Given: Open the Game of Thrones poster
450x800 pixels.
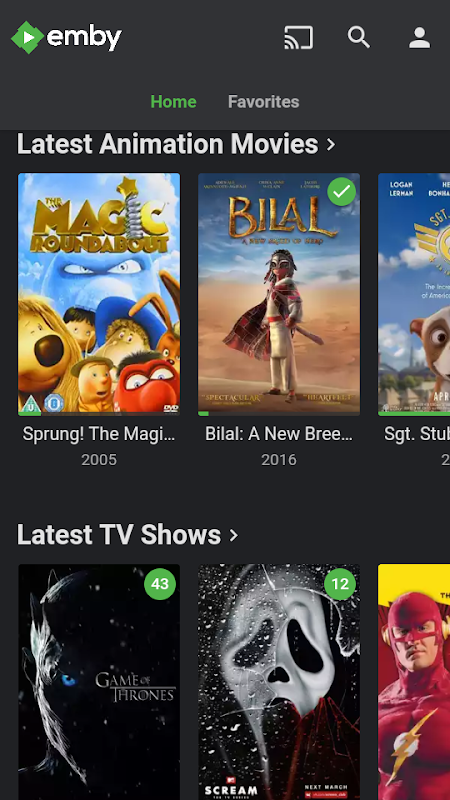Looking at the screenshot, I should [99, 682].
